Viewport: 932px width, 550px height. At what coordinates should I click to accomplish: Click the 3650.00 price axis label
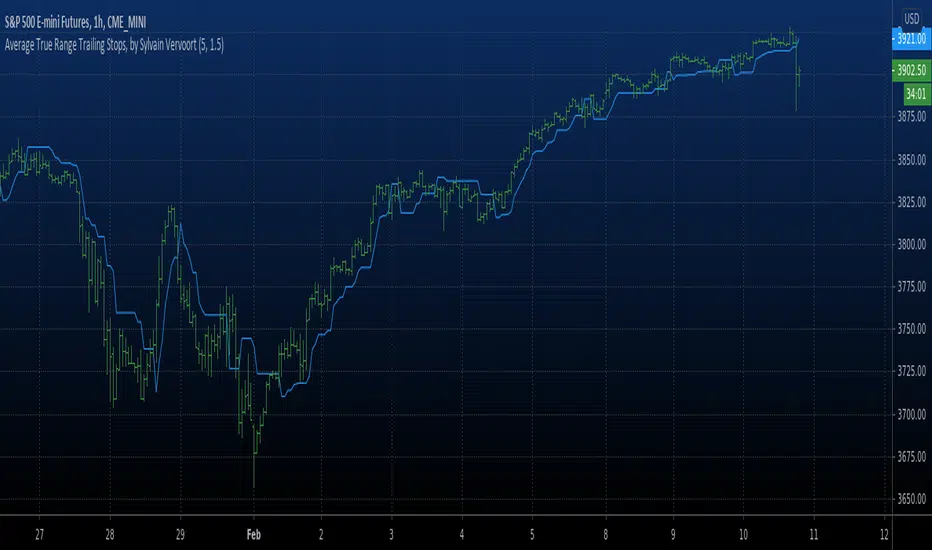pyautogui.click(x=911, y=498)
